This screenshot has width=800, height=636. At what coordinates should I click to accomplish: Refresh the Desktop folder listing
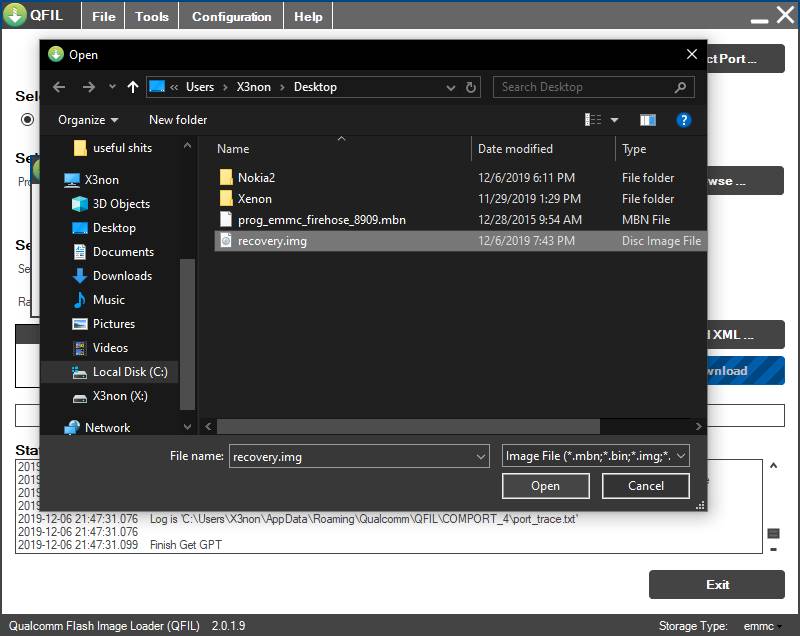click(470, 87)
